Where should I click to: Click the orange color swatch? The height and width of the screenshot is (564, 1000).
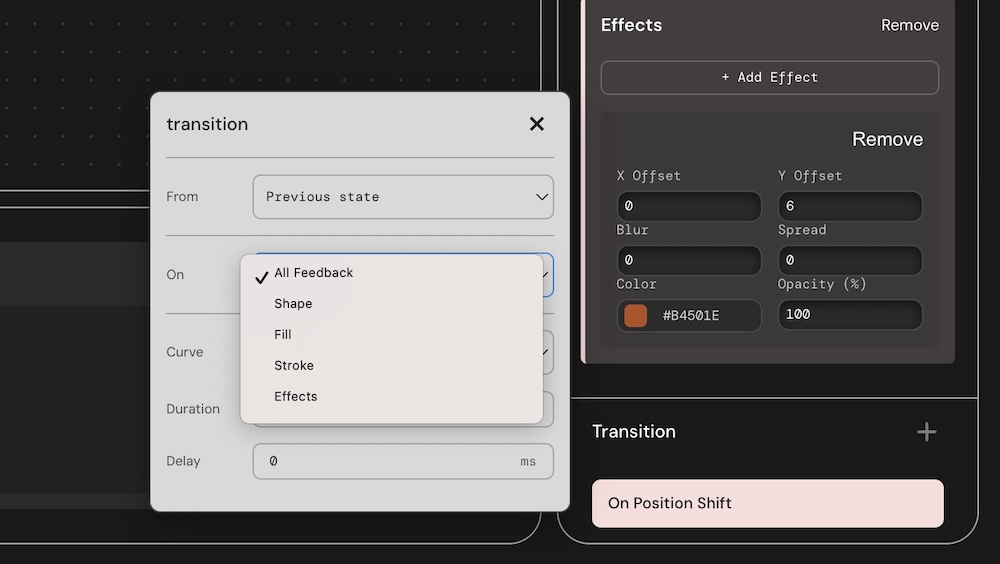point(635,316)
